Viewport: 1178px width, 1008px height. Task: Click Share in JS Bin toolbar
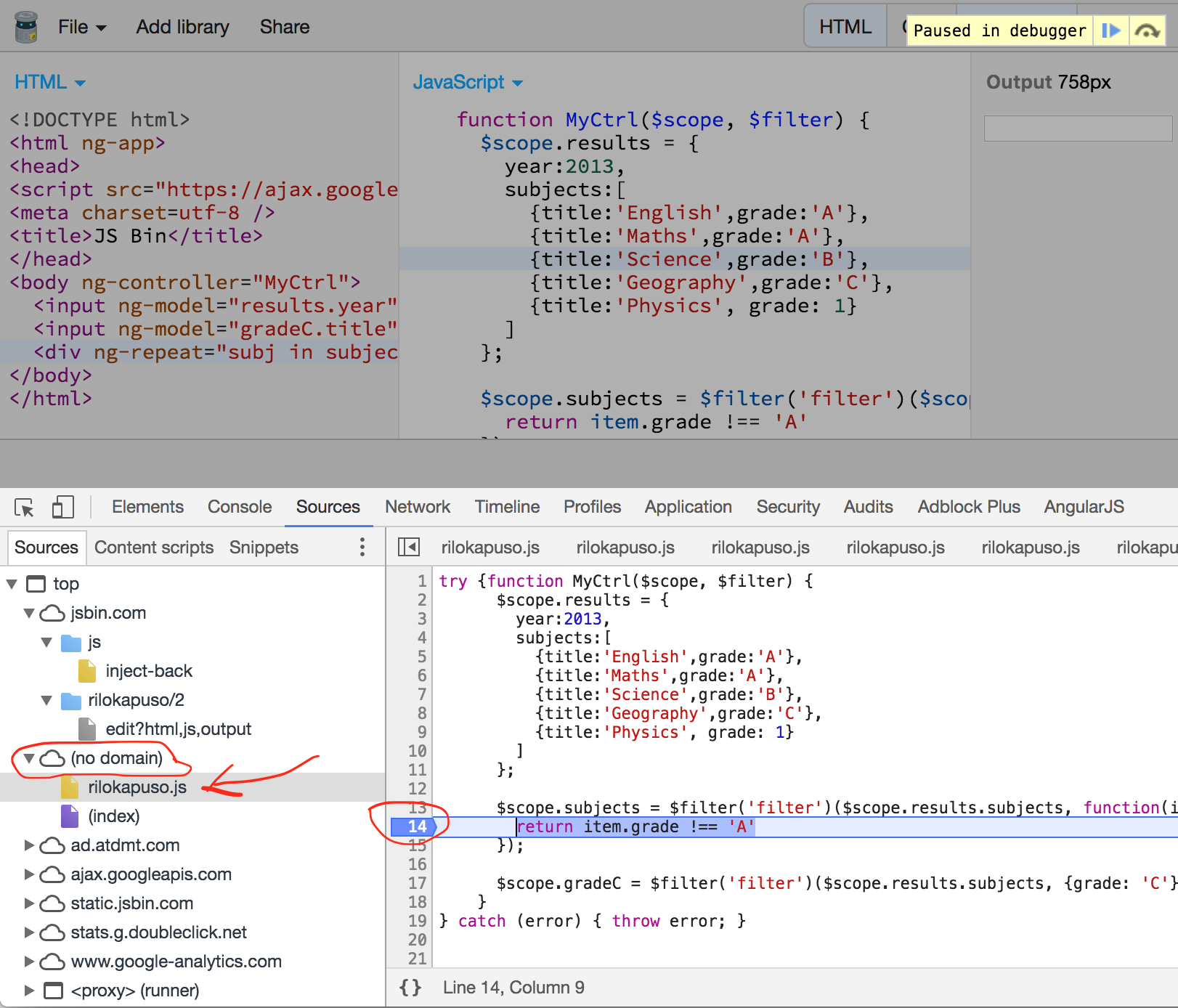[x=285, y=27]
